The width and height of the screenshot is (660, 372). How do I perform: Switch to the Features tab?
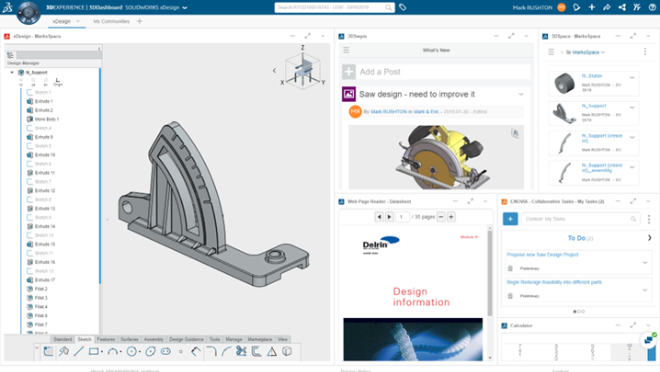(x=106, y=339)
